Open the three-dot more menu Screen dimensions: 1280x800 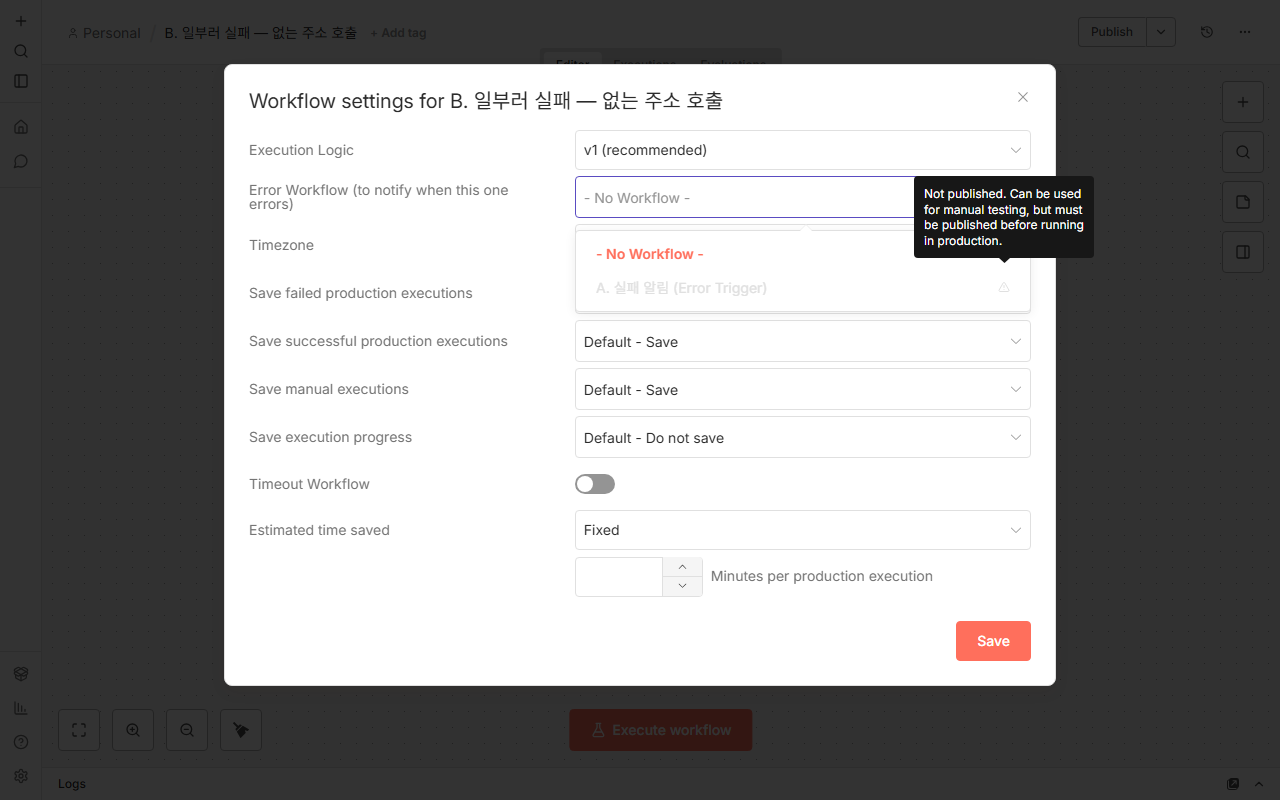[1245, 32]
